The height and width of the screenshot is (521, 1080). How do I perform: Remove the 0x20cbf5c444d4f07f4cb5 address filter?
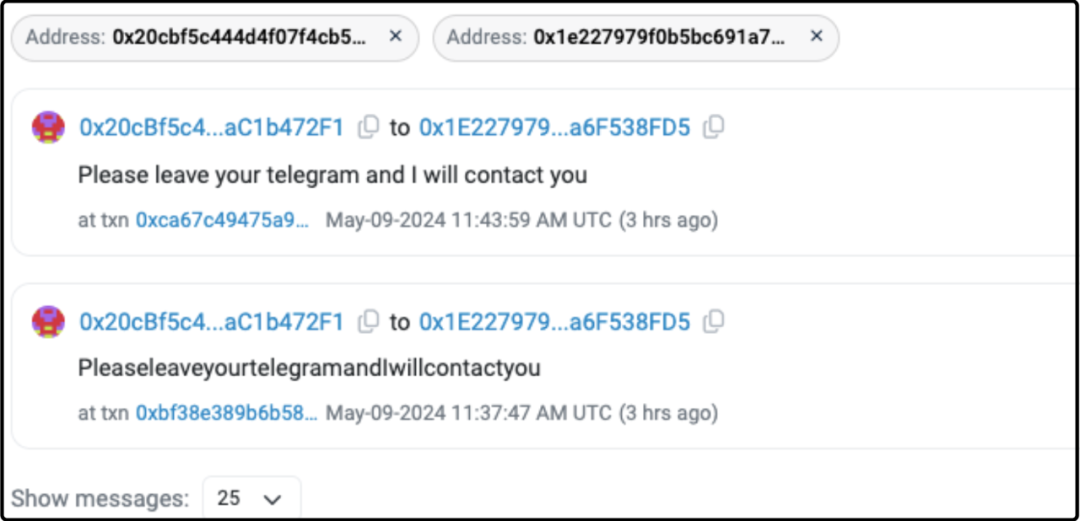(395, 37)
